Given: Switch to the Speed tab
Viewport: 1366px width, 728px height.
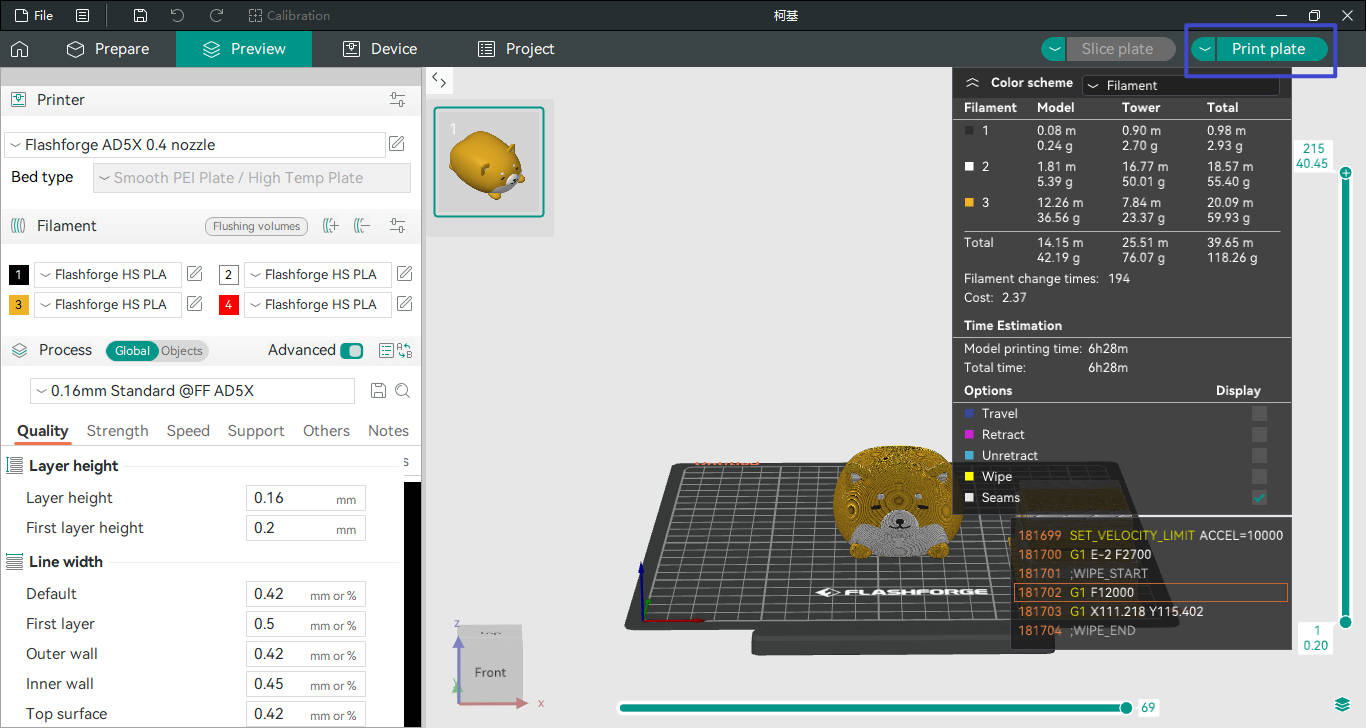Looking at the screenshot, I should (x=188, y=431).
